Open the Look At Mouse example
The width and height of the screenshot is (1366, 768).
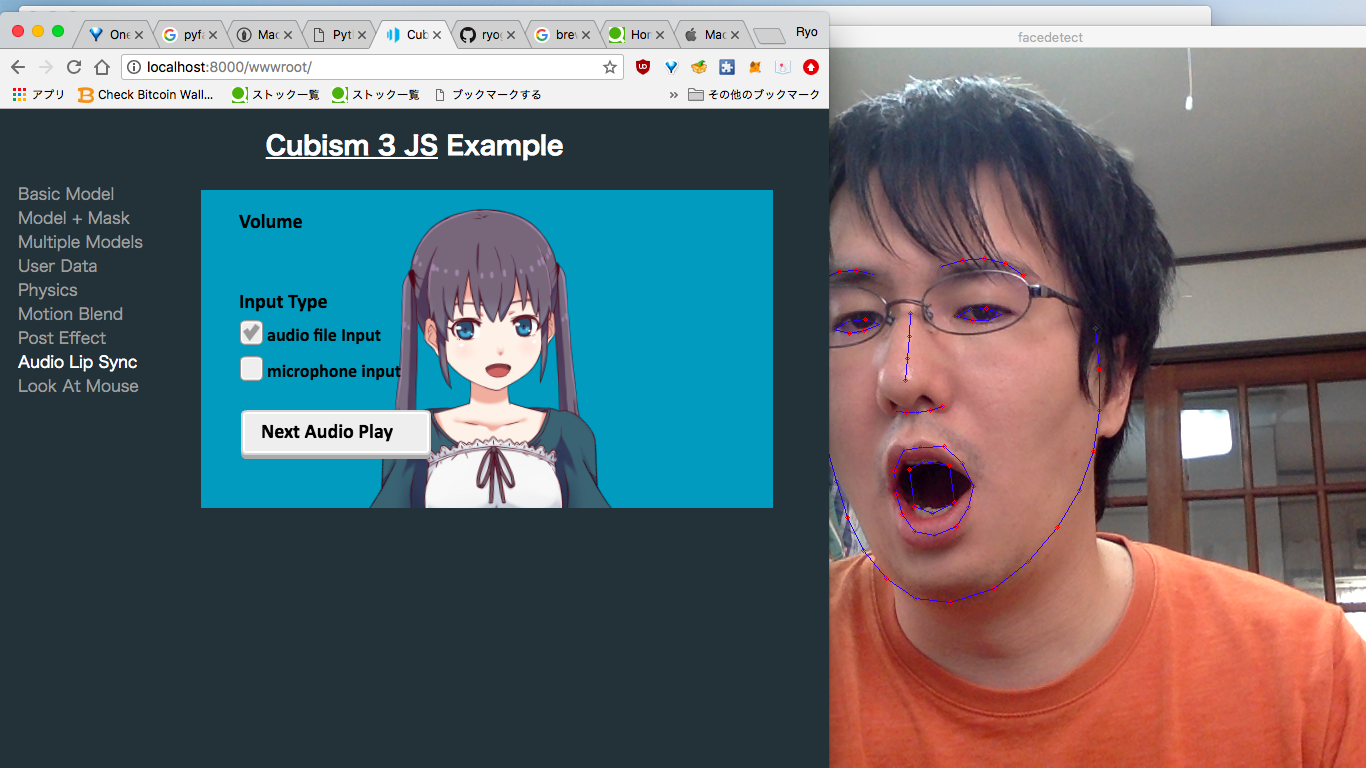pos(78,386)
